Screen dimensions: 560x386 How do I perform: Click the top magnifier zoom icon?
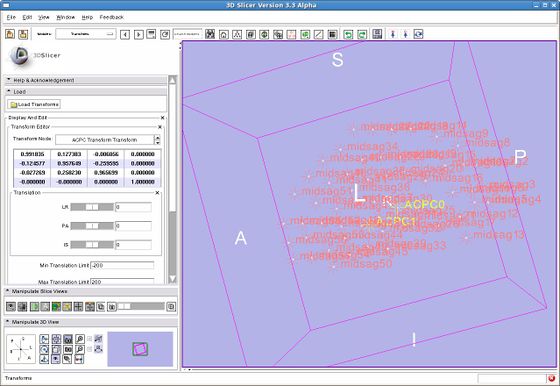pos(79,339)
